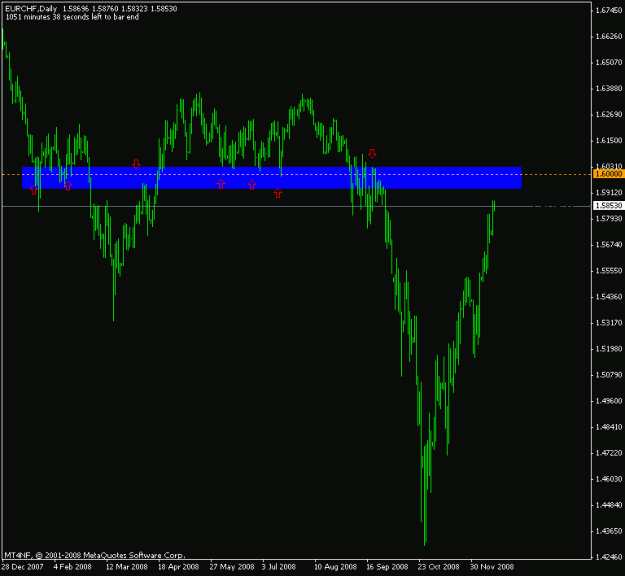Click the 1.56740 price axis label
This screenshot has width=625, height=576.
(609, 245)
